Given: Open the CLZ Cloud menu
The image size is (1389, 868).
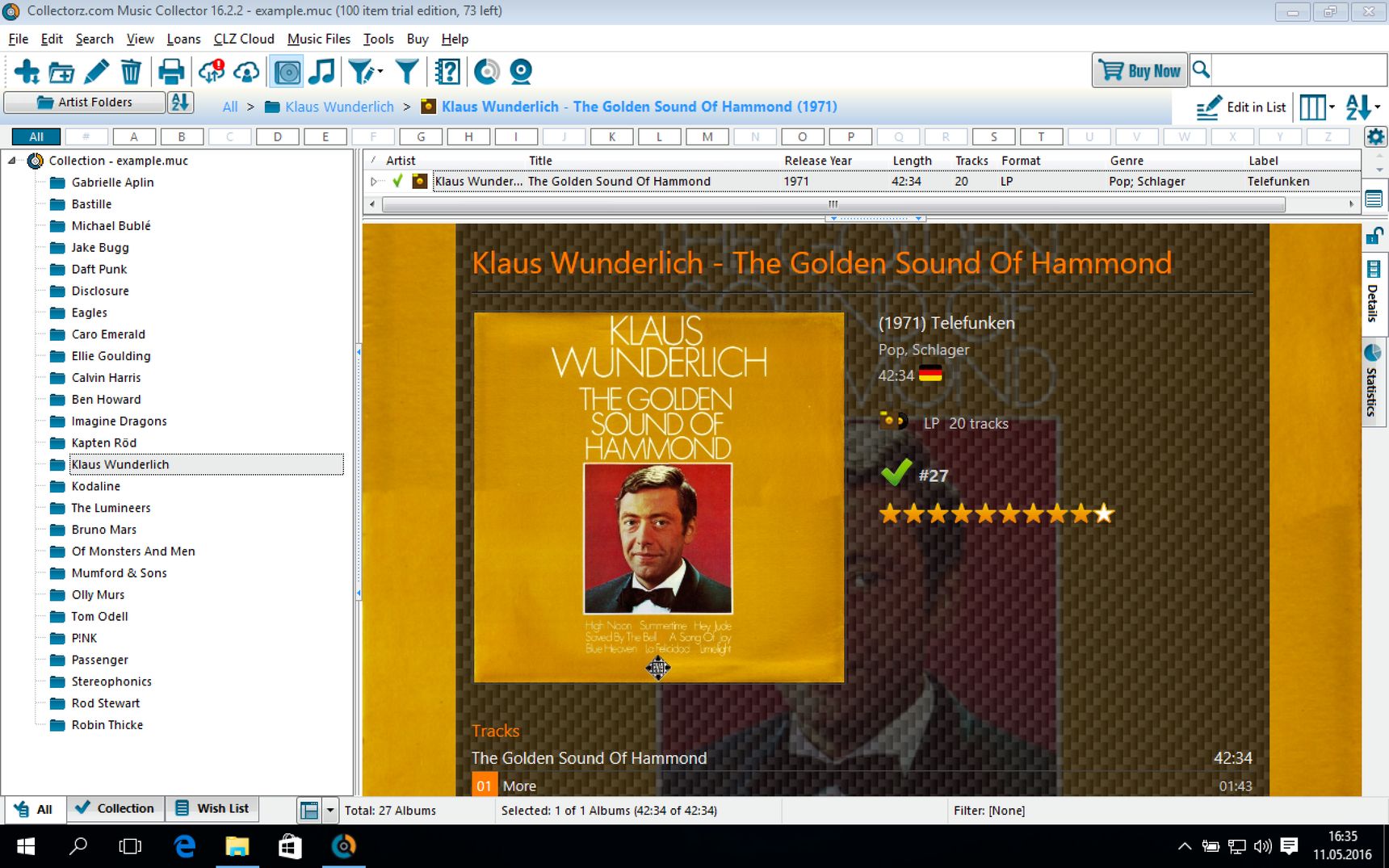Looking at the screenshot, I should (x=244, y=39).
